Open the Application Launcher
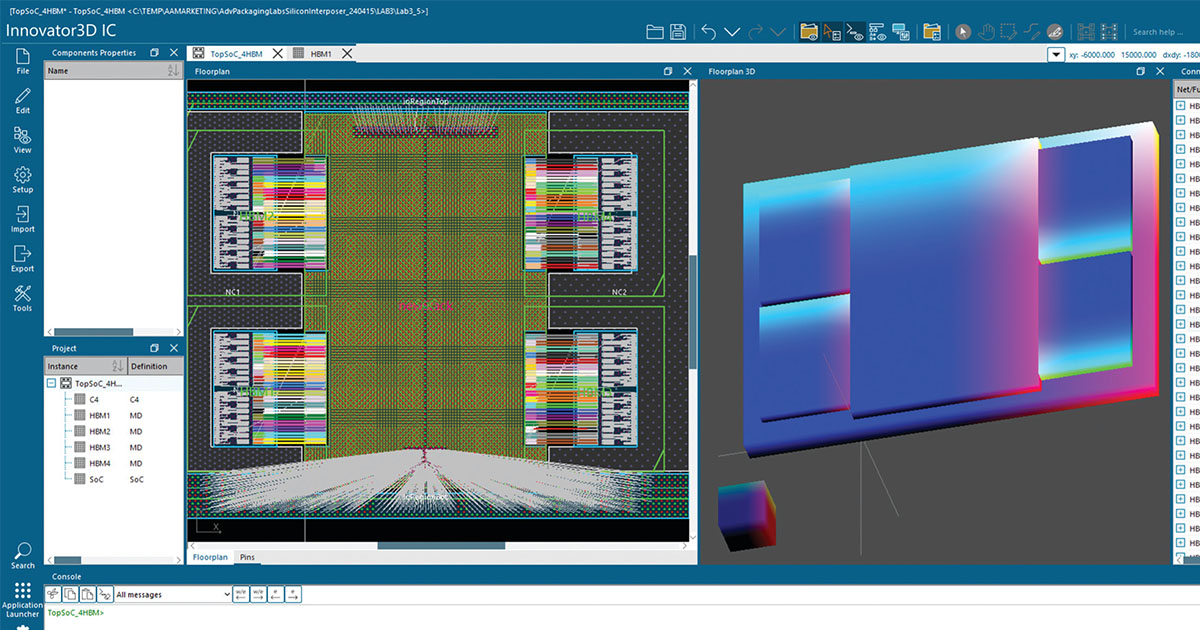The width and height of the screenshot is (1200, 630). coord(22,601)
